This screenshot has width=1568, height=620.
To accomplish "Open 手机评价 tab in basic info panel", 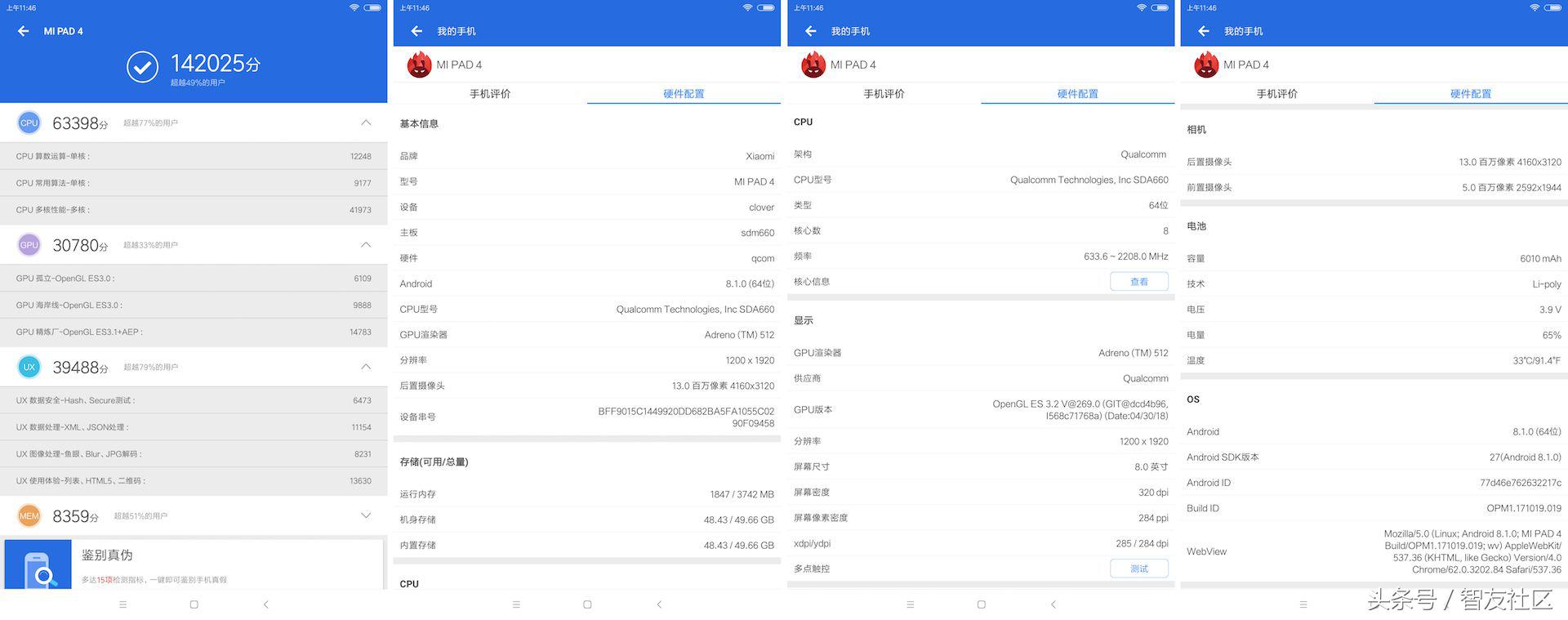I will [490, 93].
